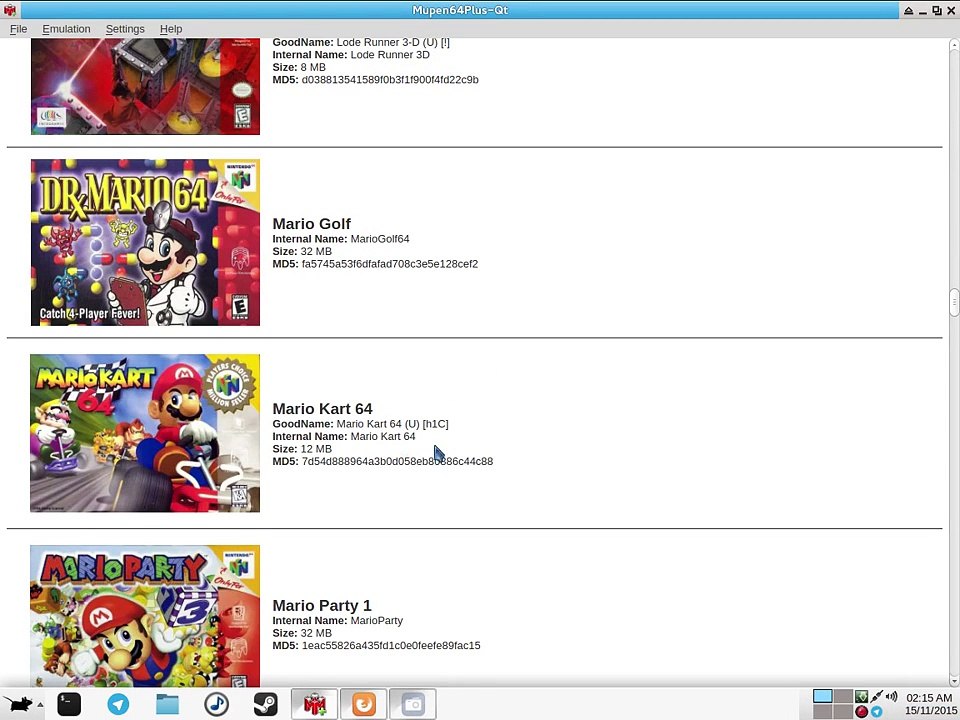Click the small Telegram tray icon
This screenshot has width=960, height=720.
[877, 711]
